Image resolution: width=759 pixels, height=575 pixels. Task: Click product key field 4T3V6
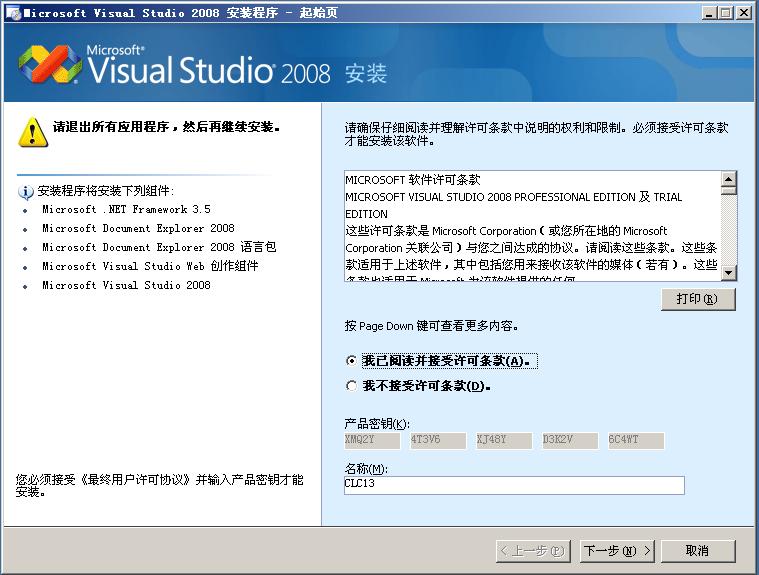(x=438, y=440)
